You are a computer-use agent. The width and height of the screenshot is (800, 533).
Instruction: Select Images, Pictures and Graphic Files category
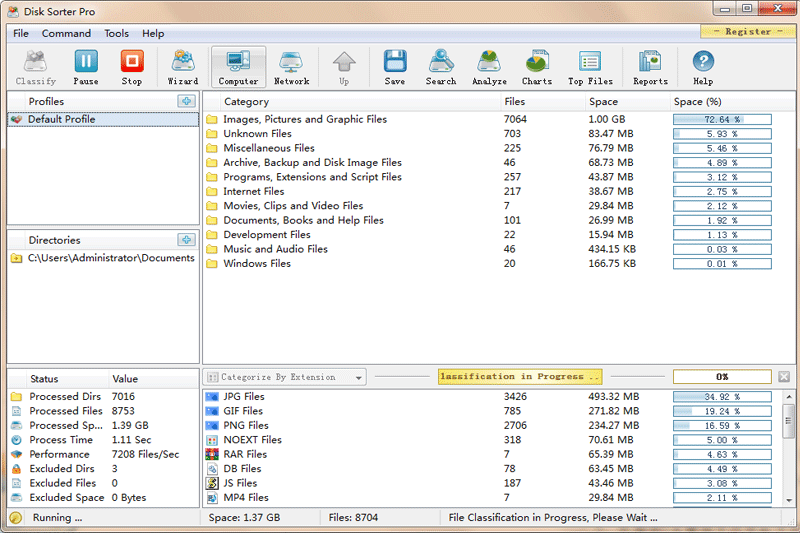(x=305, y=120)
